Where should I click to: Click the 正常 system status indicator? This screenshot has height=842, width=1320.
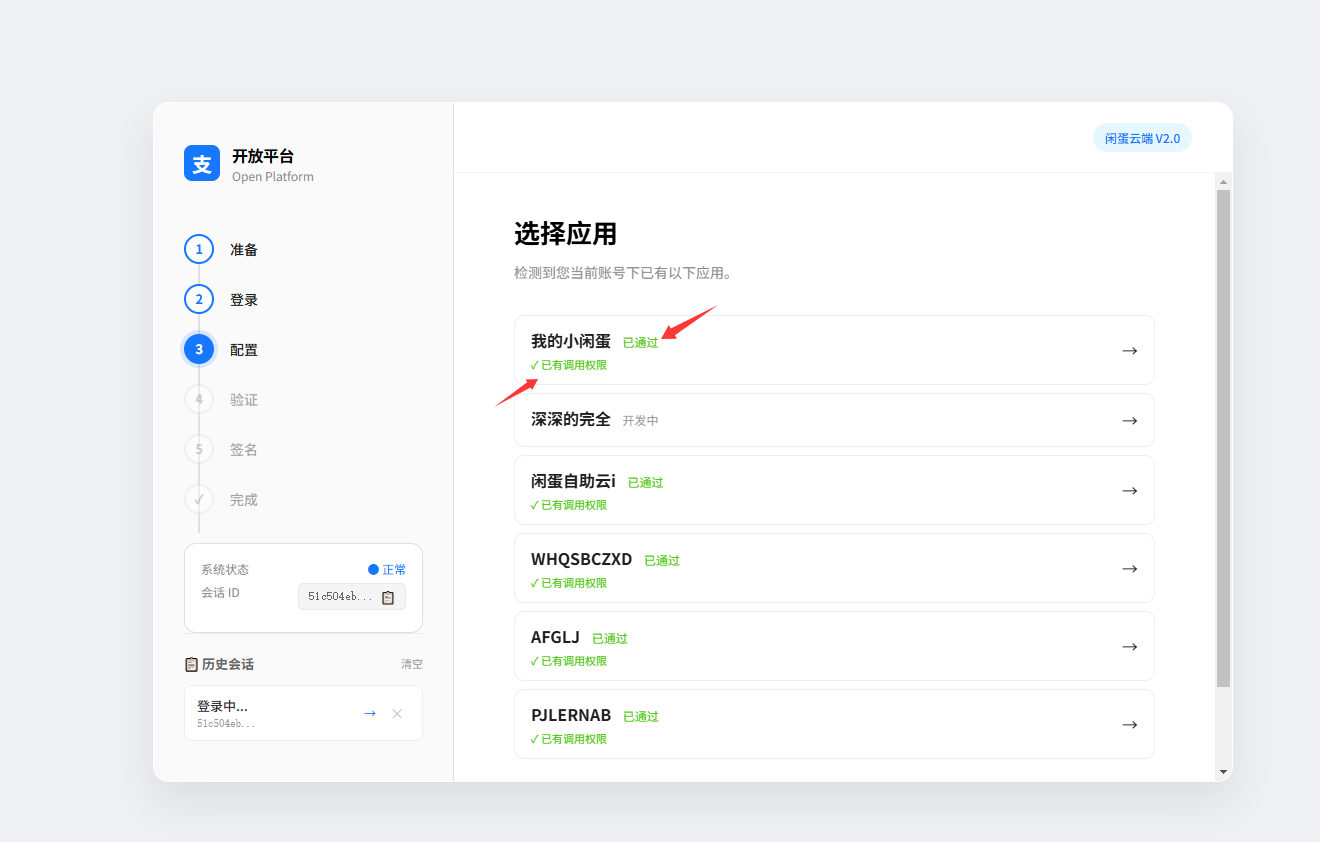(x=387, y=570)
